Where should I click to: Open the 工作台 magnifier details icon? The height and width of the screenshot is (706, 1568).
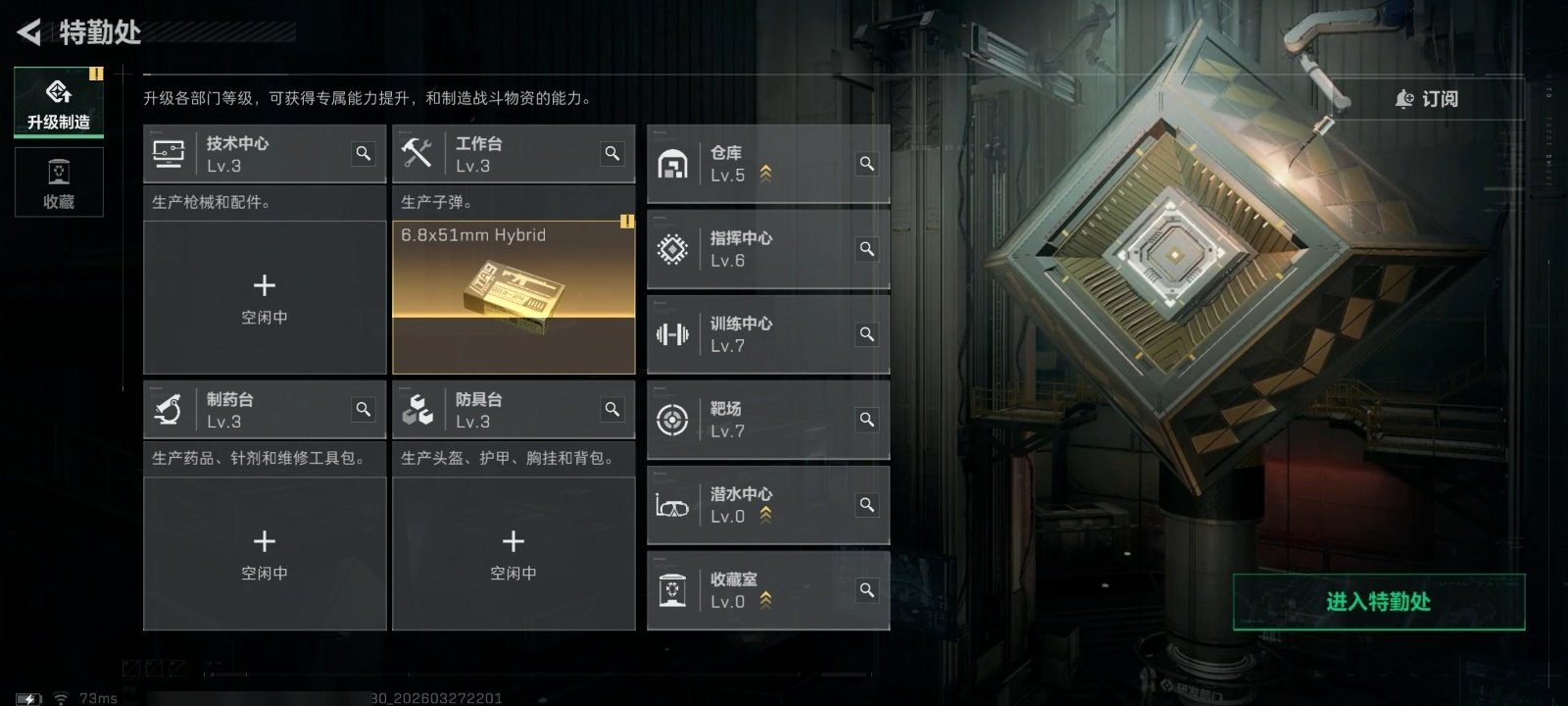(612, 154)
